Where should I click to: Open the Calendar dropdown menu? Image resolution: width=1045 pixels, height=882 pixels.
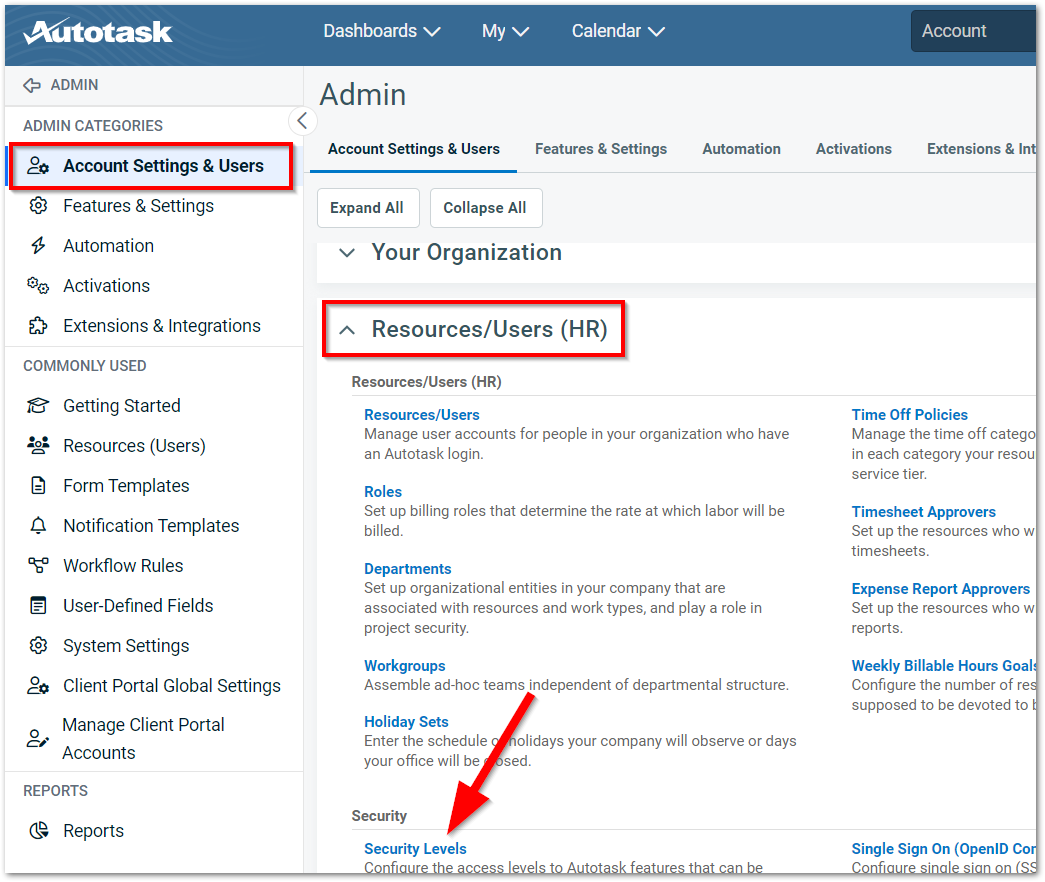[x=617, y=31]
